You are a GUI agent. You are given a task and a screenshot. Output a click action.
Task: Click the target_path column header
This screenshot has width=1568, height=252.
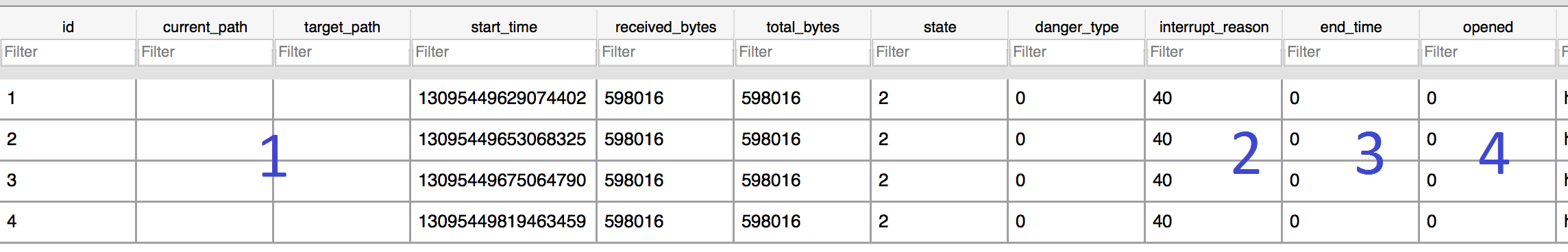click(x=342, y=27)
